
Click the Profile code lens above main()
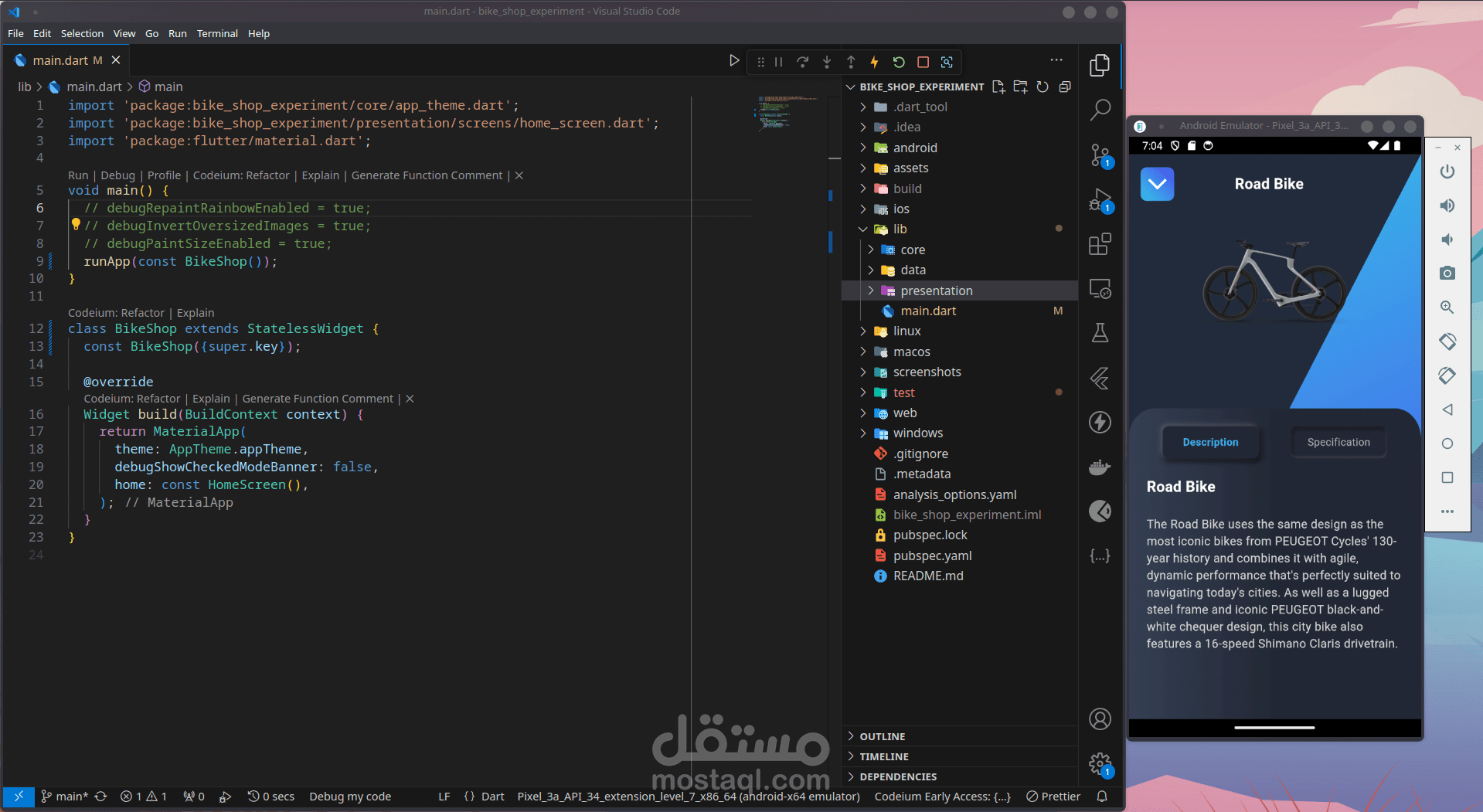pyautogui.click(x=164, y=175)
